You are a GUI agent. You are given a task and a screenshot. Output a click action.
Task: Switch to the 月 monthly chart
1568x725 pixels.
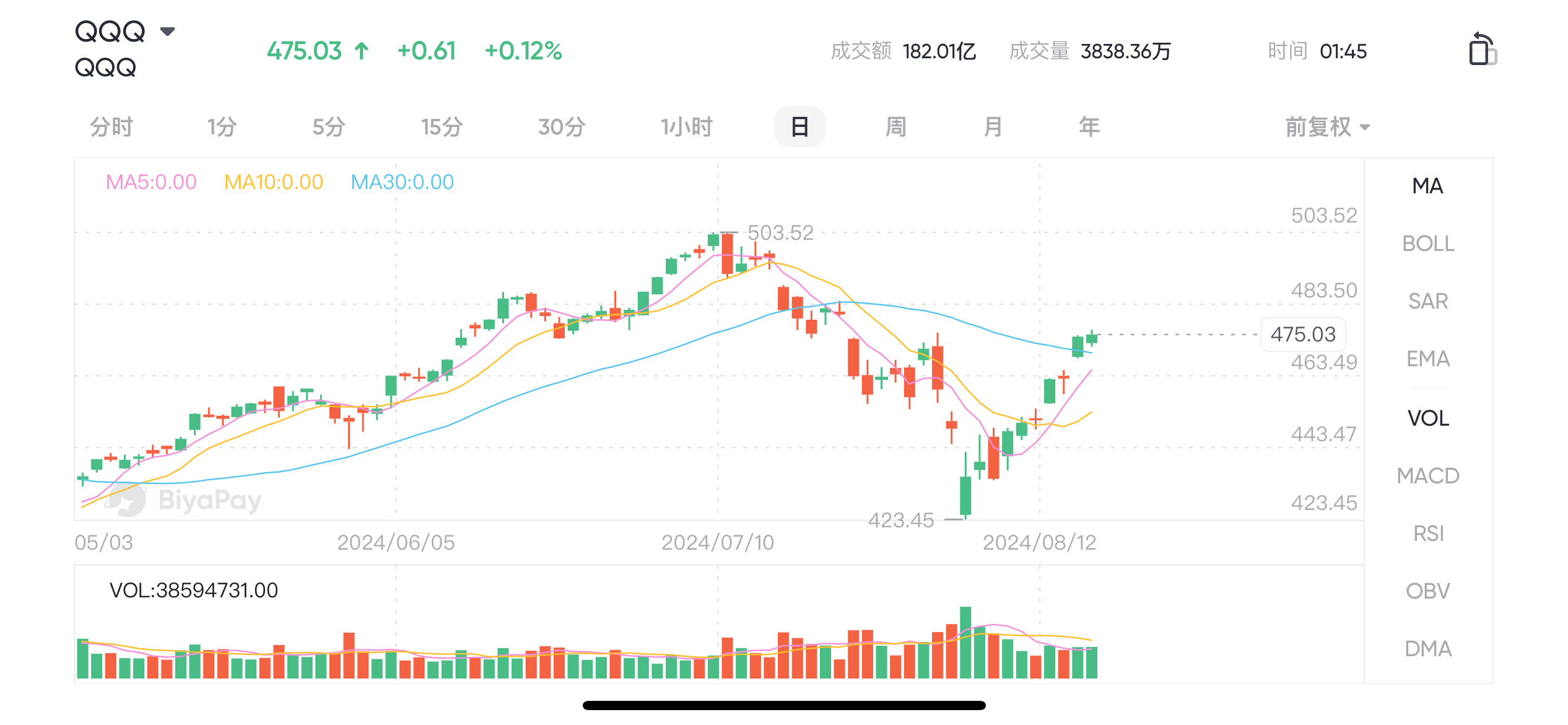tap(993, 127)
